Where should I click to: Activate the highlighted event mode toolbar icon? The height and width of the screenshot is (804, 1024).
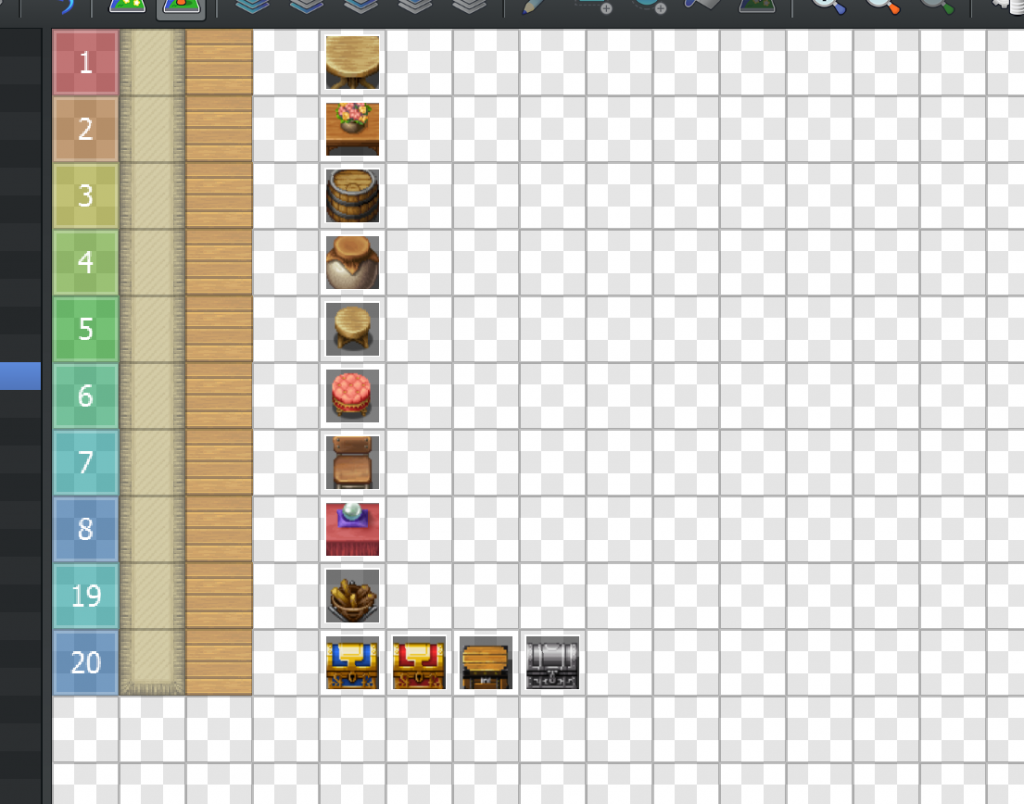click(181, 8)
